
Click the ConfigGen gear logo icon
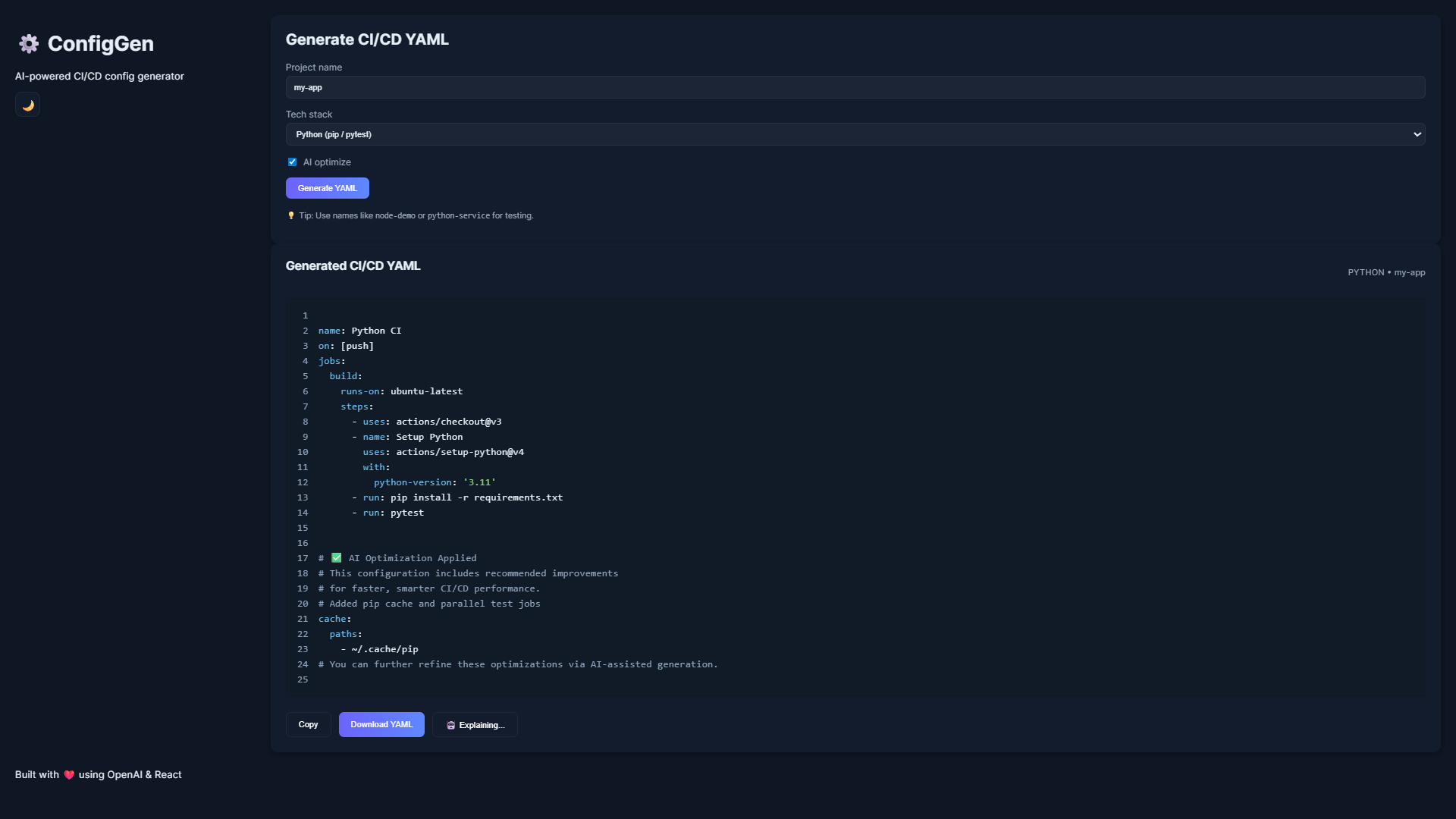click(29, 44)
